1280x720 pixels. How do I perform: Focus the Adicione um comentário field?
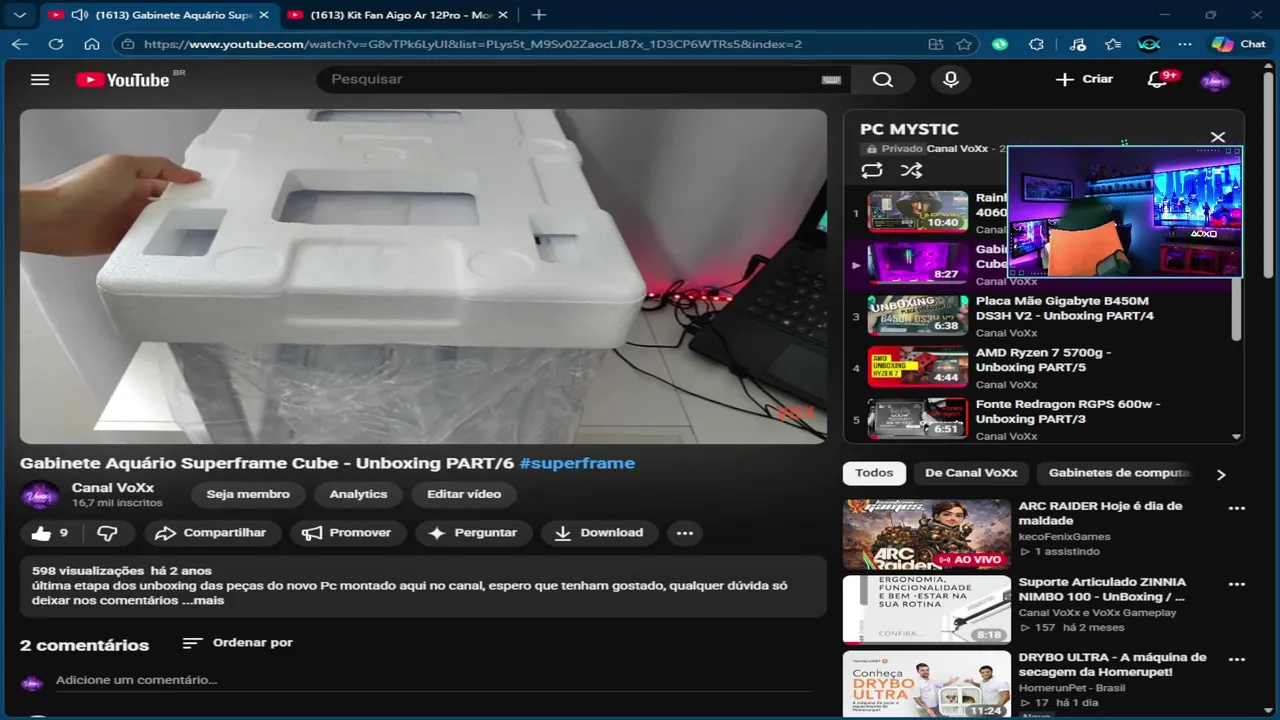coord(432,680)
